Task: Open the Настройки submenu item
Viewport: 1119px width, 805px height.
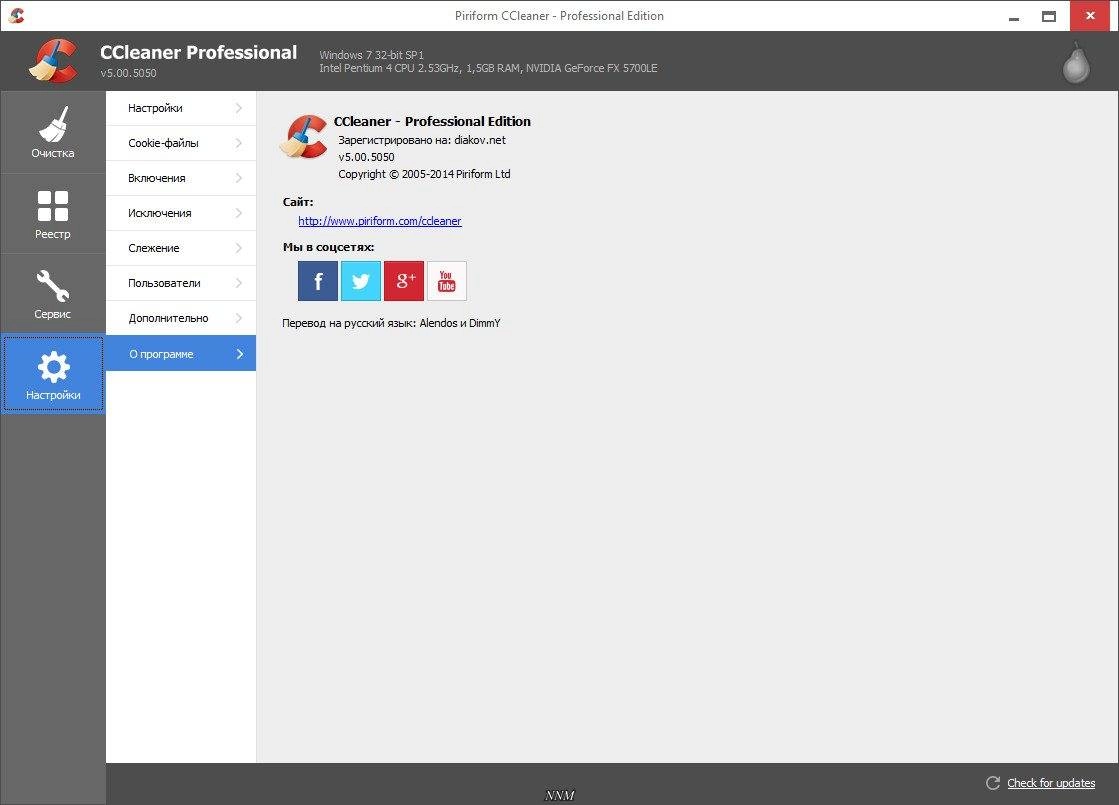Action: 181,108
